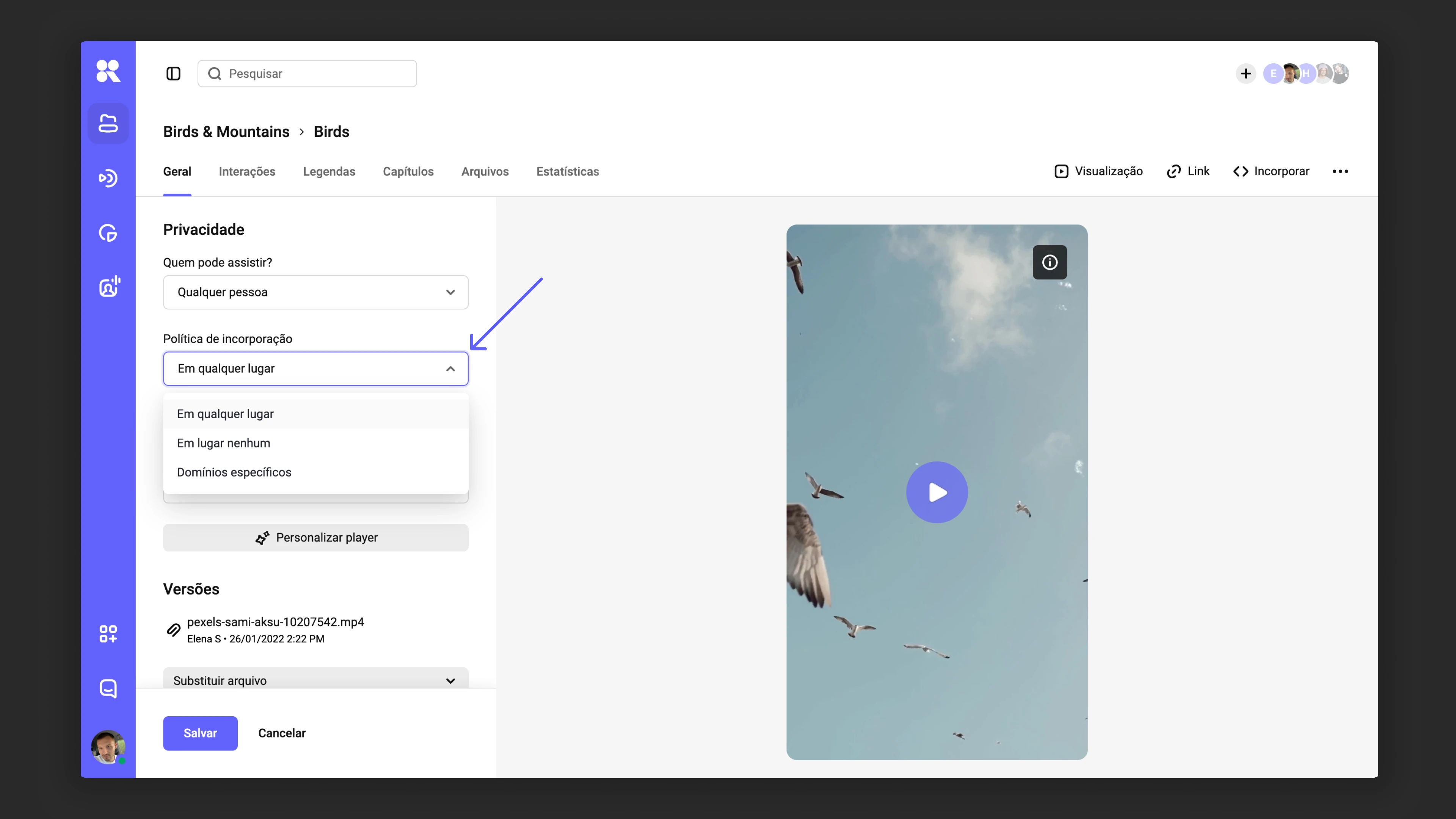
Task: Open the 'Quem pode assistir?' dropdown
Action: tap(315, 292)
